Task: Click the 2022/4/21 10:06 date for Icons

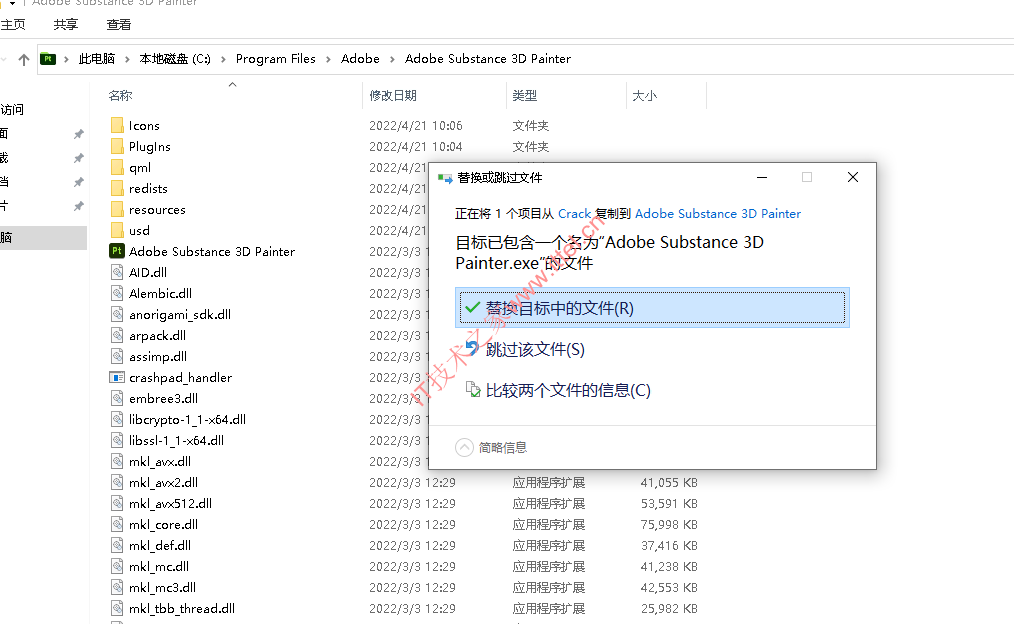Action: (416, 125)
